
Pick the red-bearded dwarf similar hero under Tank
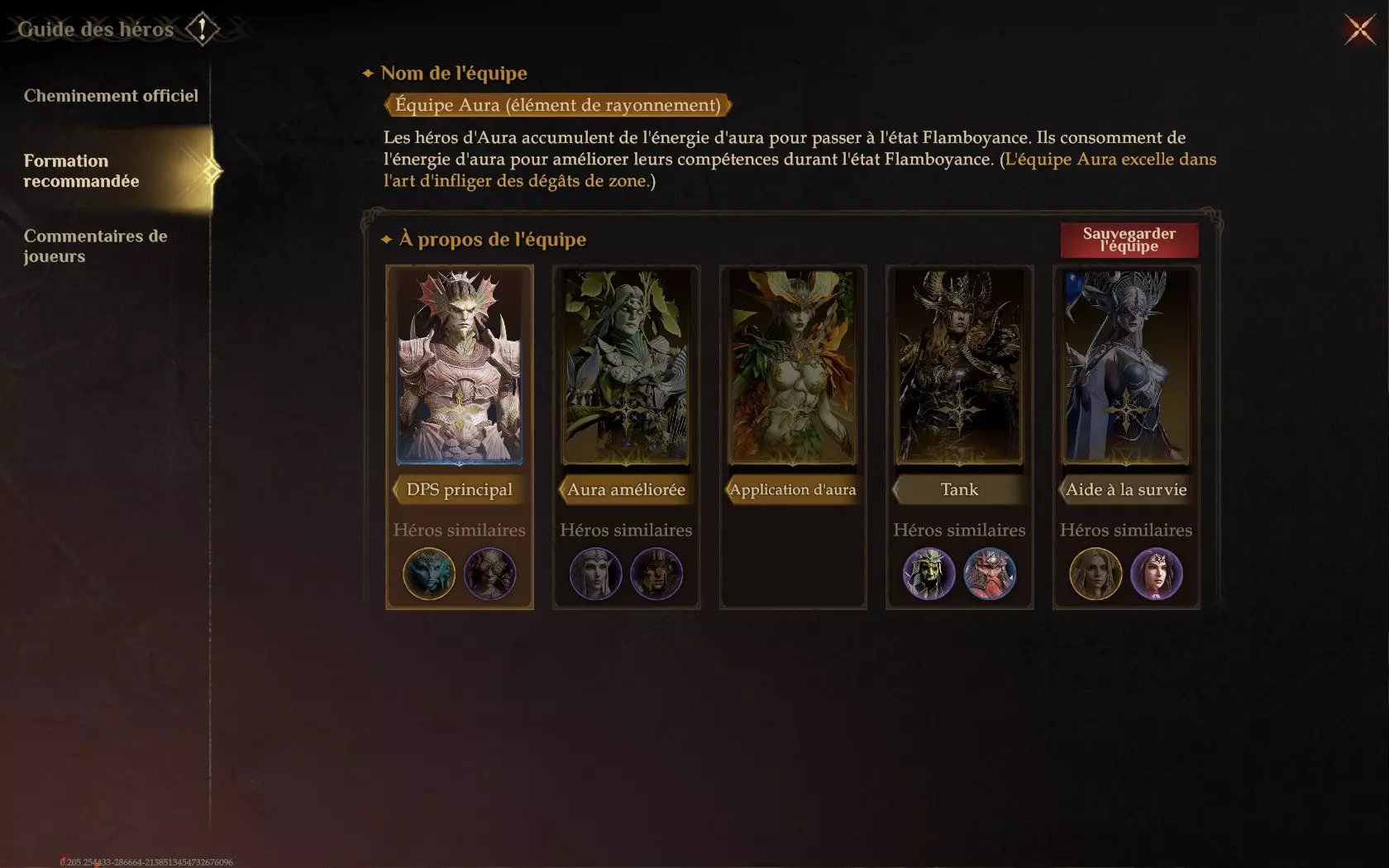[x=990, y=574]
